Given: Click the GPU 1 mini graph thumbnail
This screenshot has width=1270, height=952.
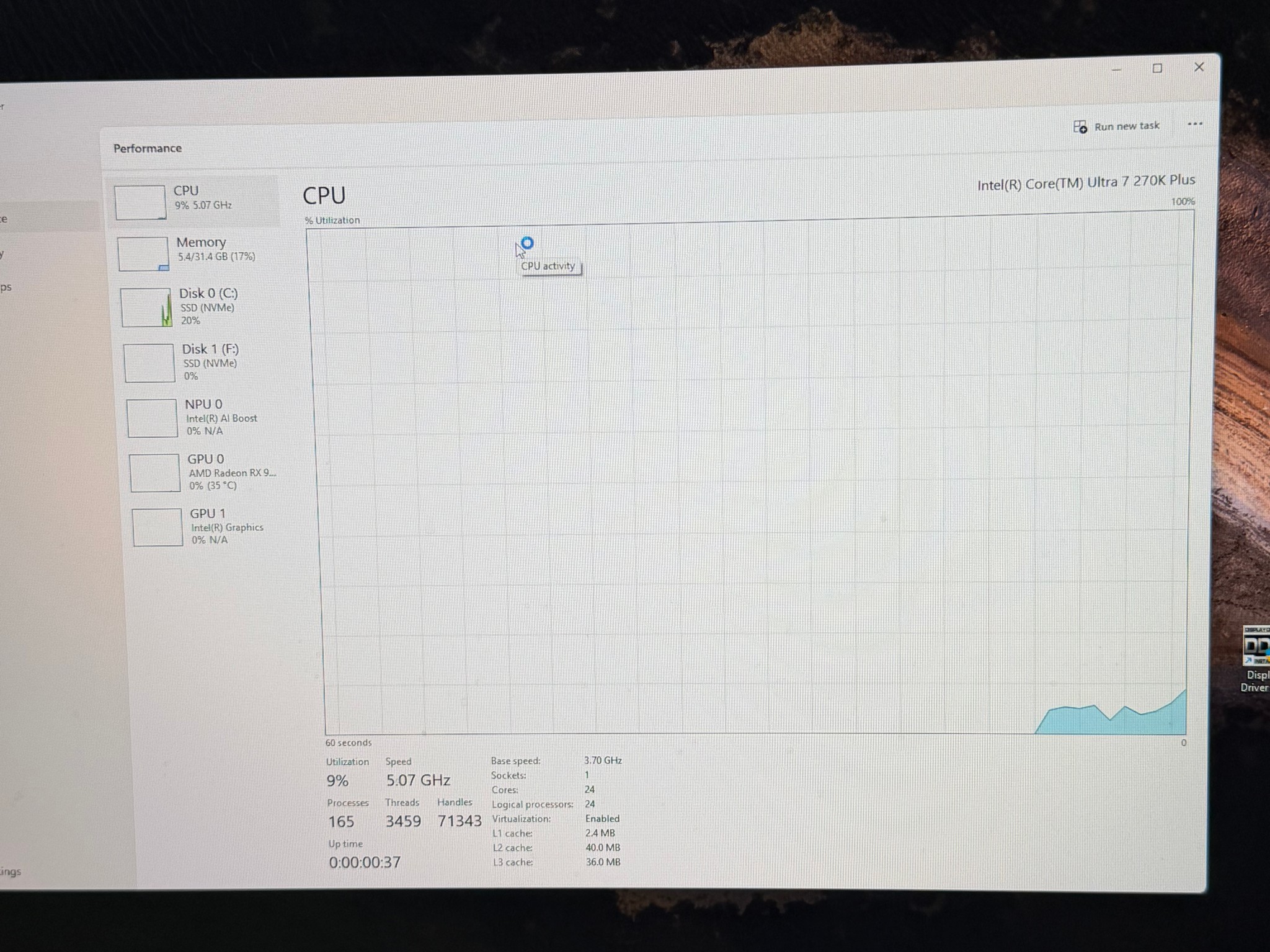Looking at the screenshot, I should 157,527.
